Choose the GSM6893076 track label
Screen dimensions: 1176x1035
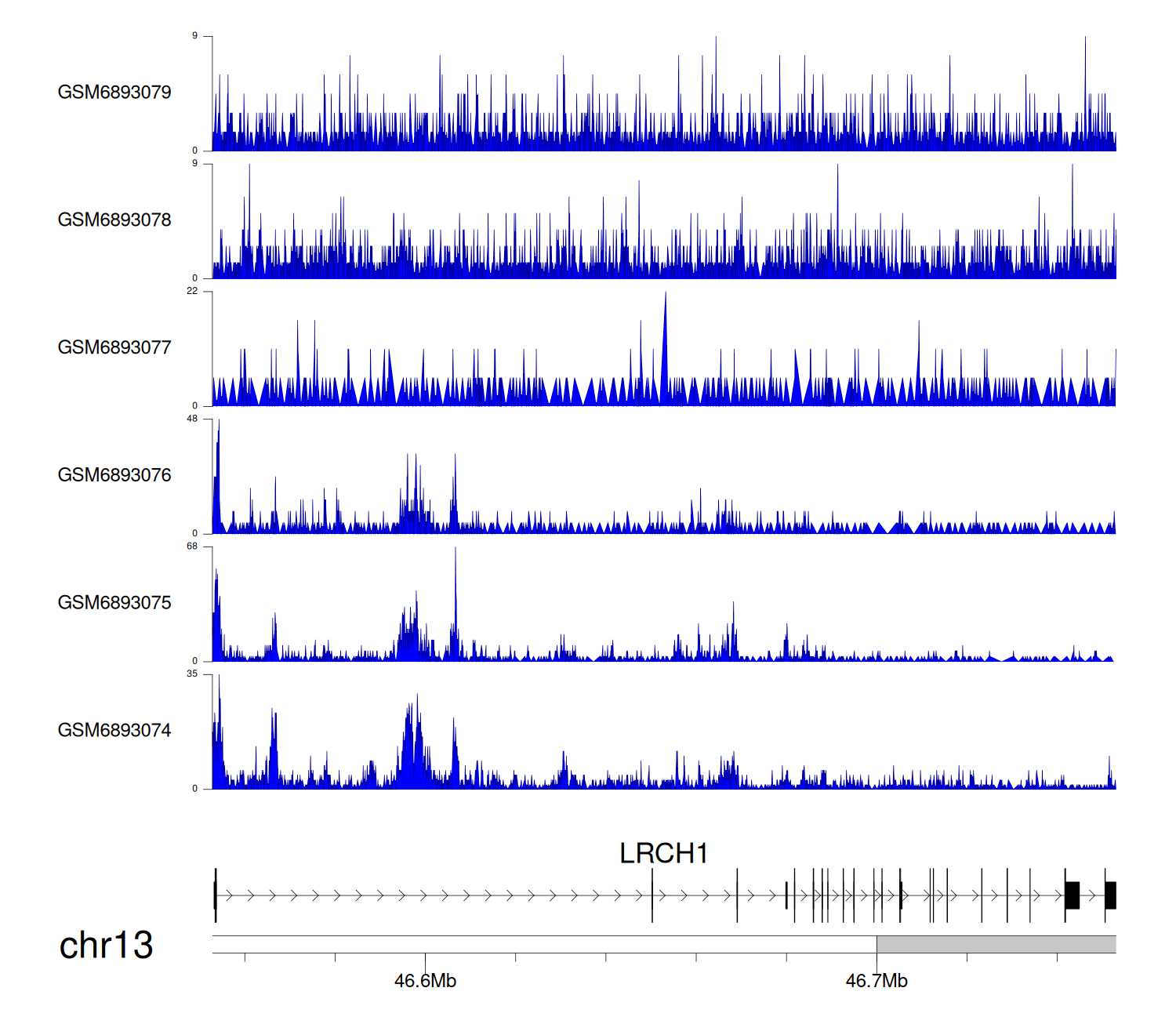(114, 475)
